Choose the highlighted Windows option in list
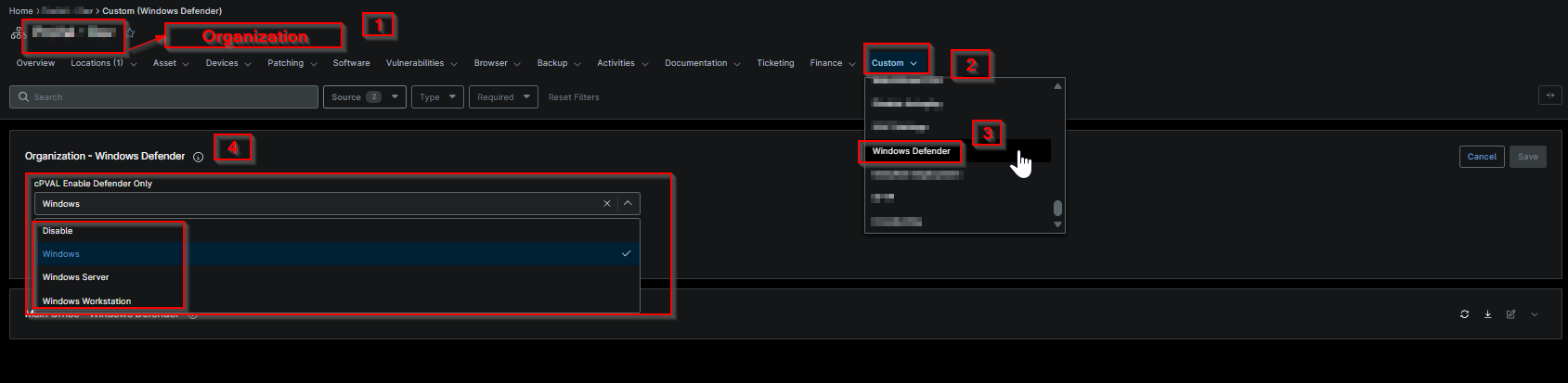 [338, 254]
